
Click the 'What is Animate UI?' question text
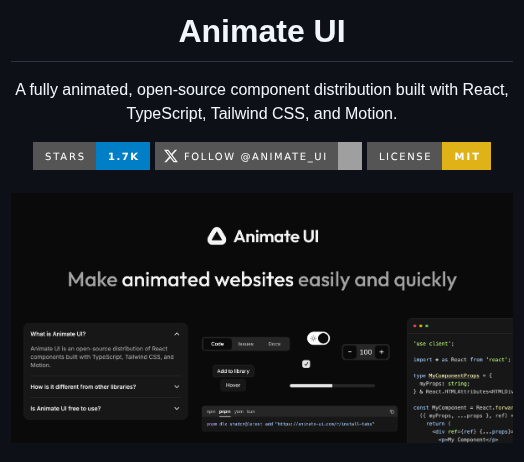pyautogui.click(x=58, y=334)
